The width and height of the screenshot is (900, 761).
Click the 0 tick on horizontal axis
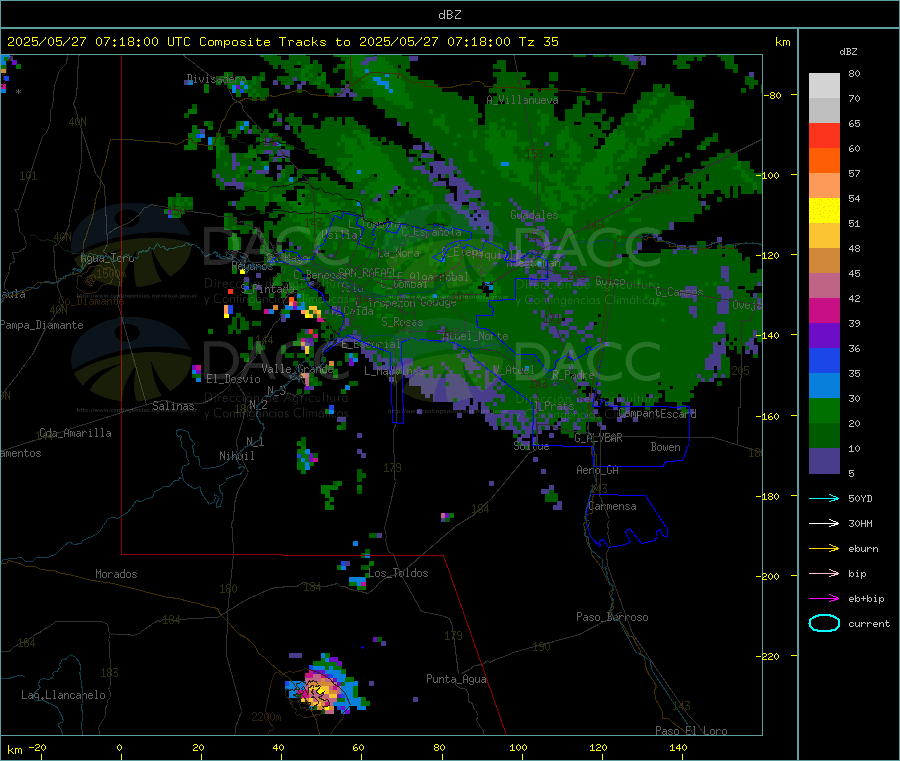(119, 747)
